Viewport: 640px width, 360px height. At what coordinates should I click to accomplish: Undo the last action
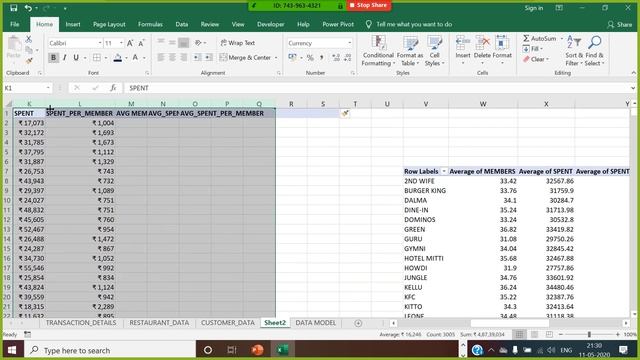pos(28,8)
